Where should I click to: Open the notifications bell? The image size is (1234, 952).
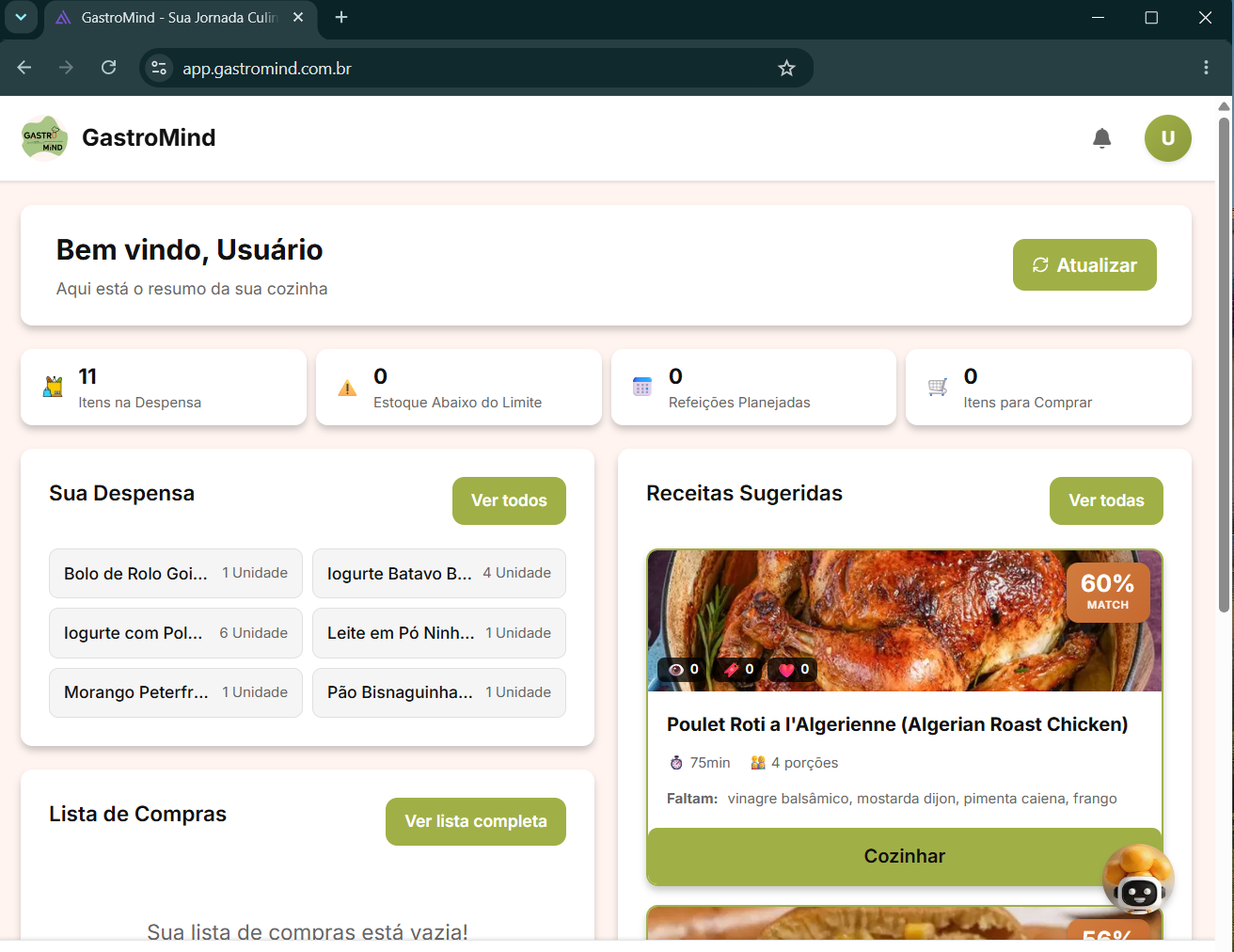pos(1101,138)
